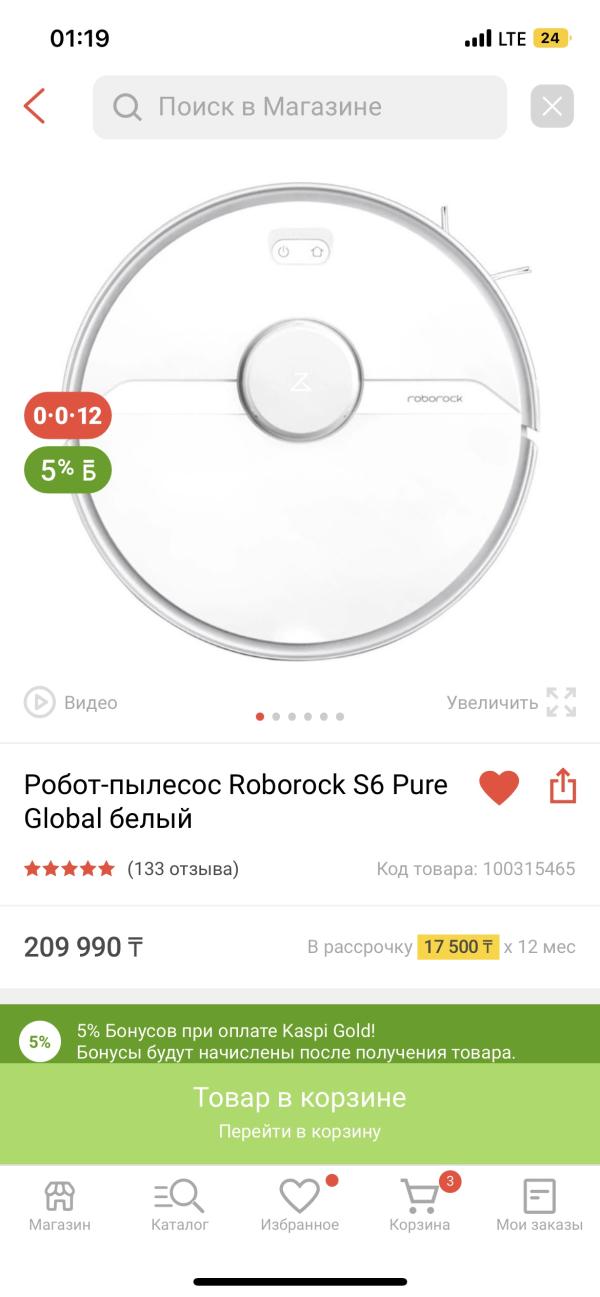The height and width of the screenshot is (1297, 600).
Task: Open the Каталог tab
Action: click(x=180, y=1205)
